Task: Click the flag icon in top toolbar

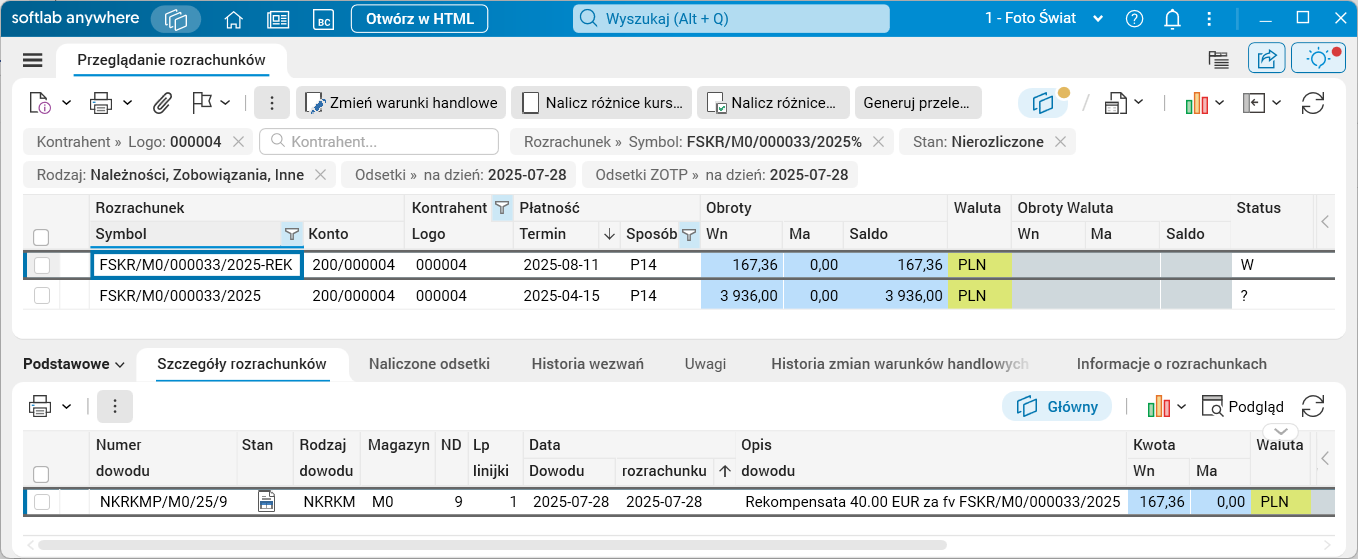Action: tap(202, 102)
